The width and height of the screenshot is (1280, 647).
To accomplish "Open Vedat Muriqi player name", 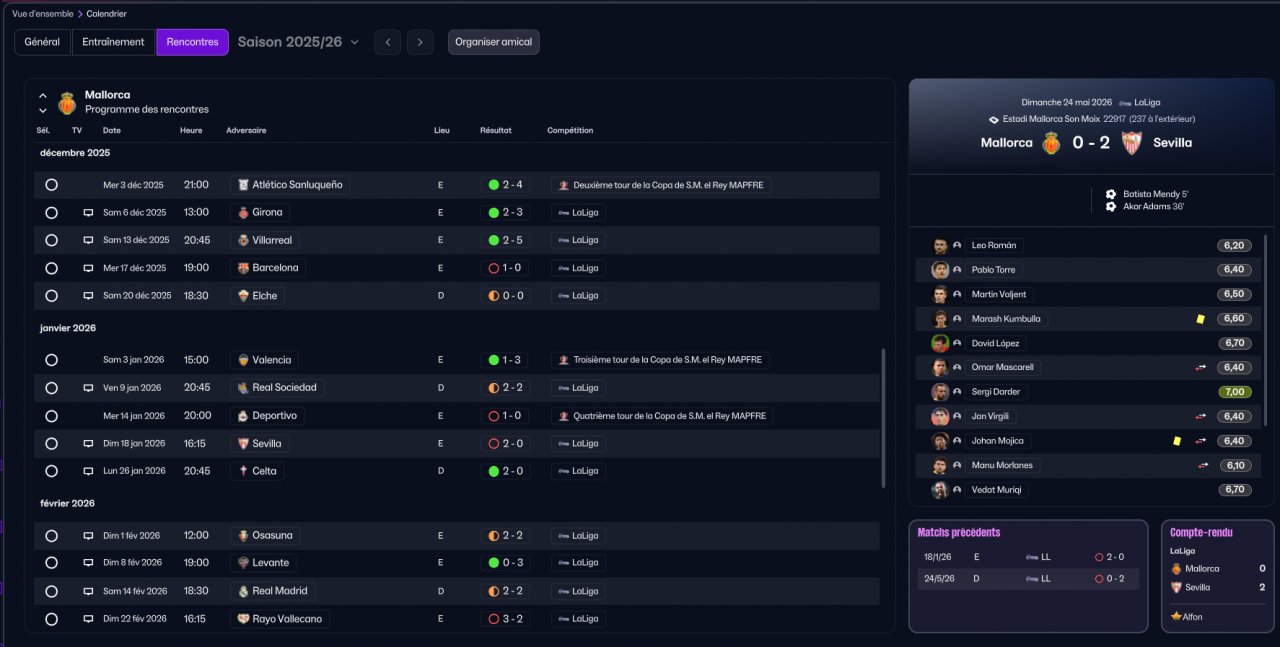I will click(996, 490).
